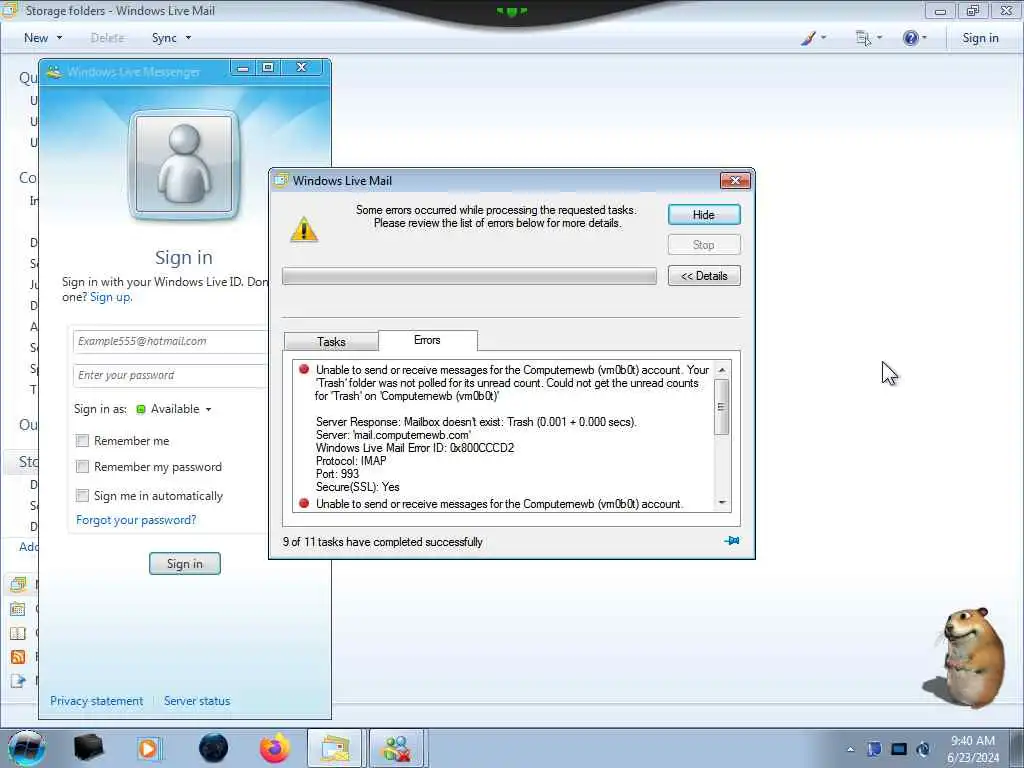1024x768 pixels.
Task: Expand the Menus dropdown arrow
Action: [x=879, y=38]
